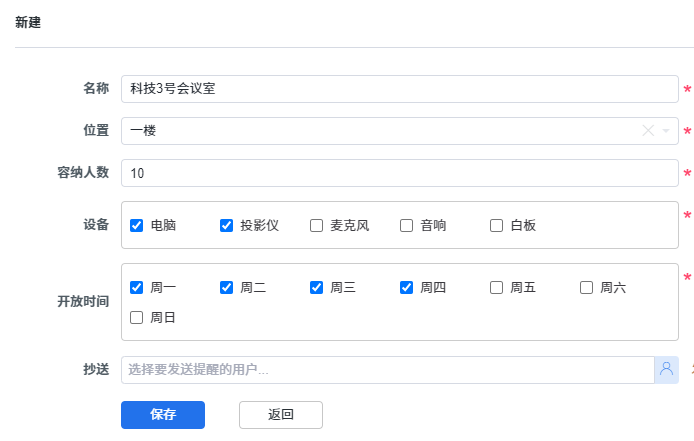Tick the 周日 checkbox
This screenshot has width=694, height=441.
(136, 317)
